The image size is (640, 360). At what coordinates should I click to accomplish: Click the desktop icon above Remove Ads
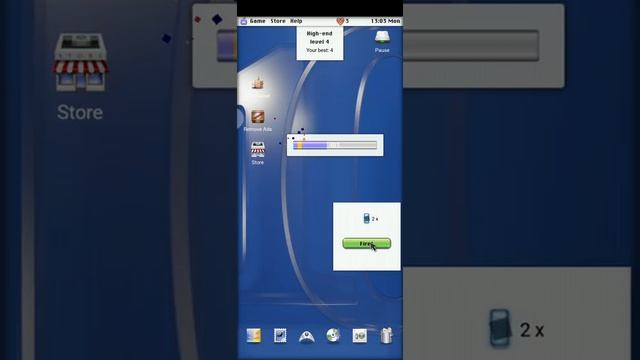tap(258, 84)
